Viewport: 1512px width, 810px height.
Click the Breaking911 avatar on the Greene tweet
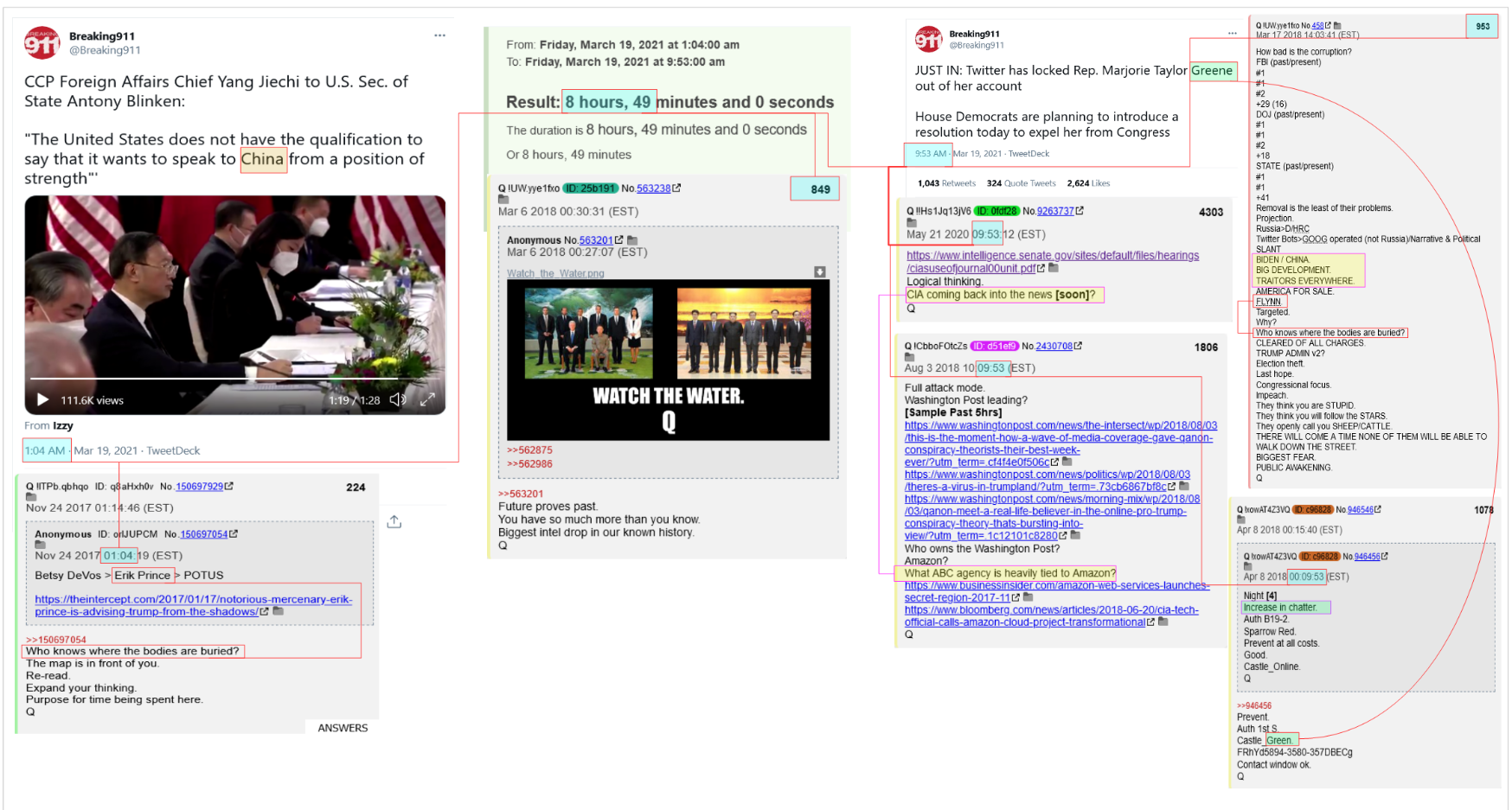(x=928, y=39)
